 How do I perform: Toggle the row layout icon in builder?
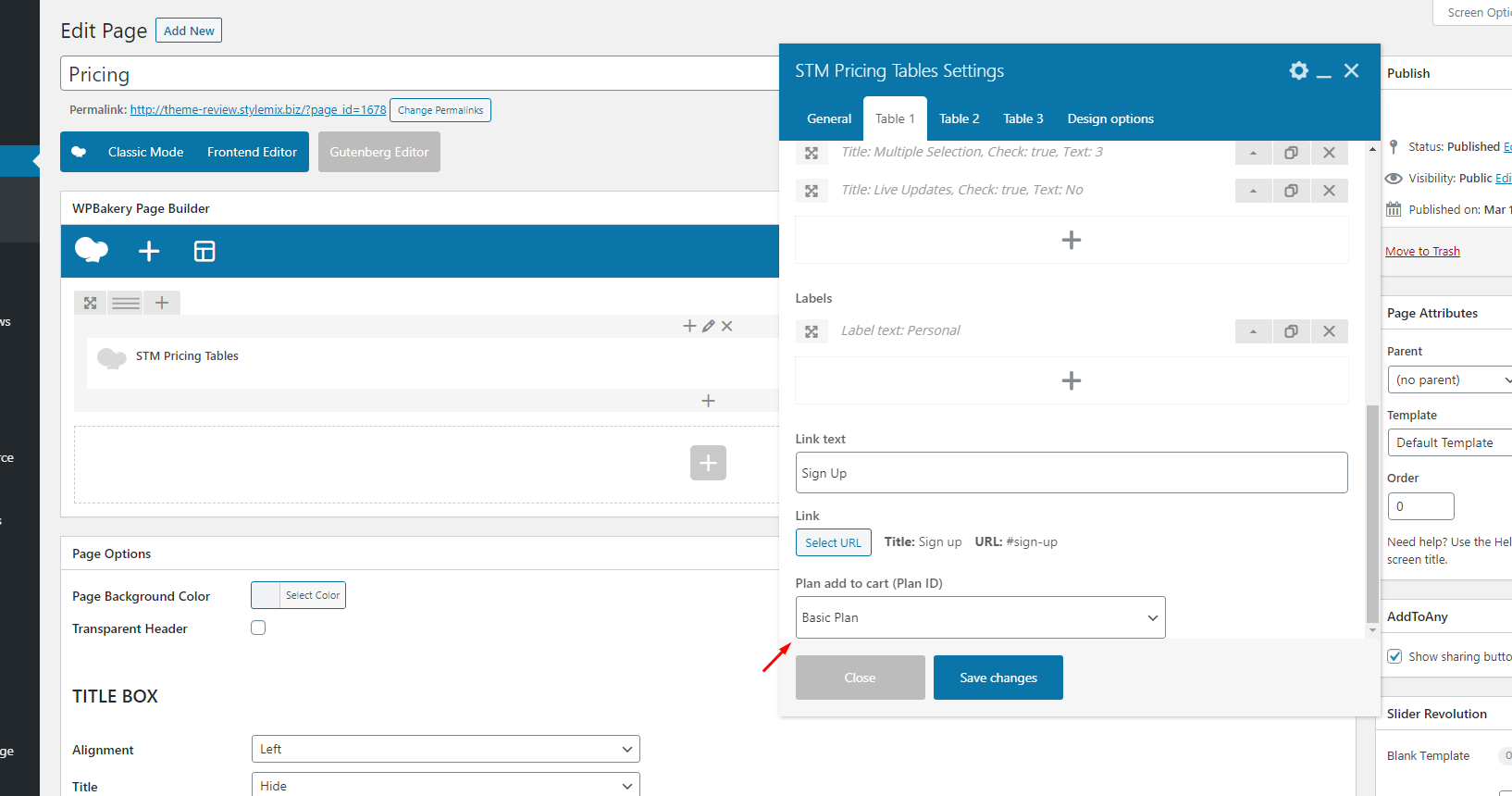tap(126, 303)
